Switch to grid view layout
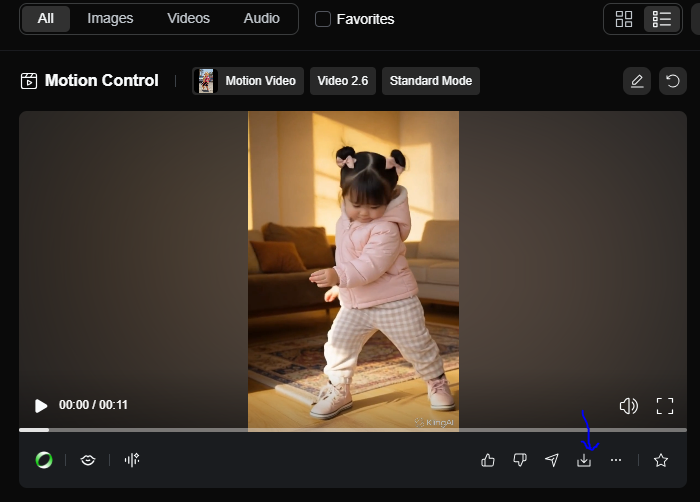The image size is (700, 502). pyautogui.click(x=624, y=19)
